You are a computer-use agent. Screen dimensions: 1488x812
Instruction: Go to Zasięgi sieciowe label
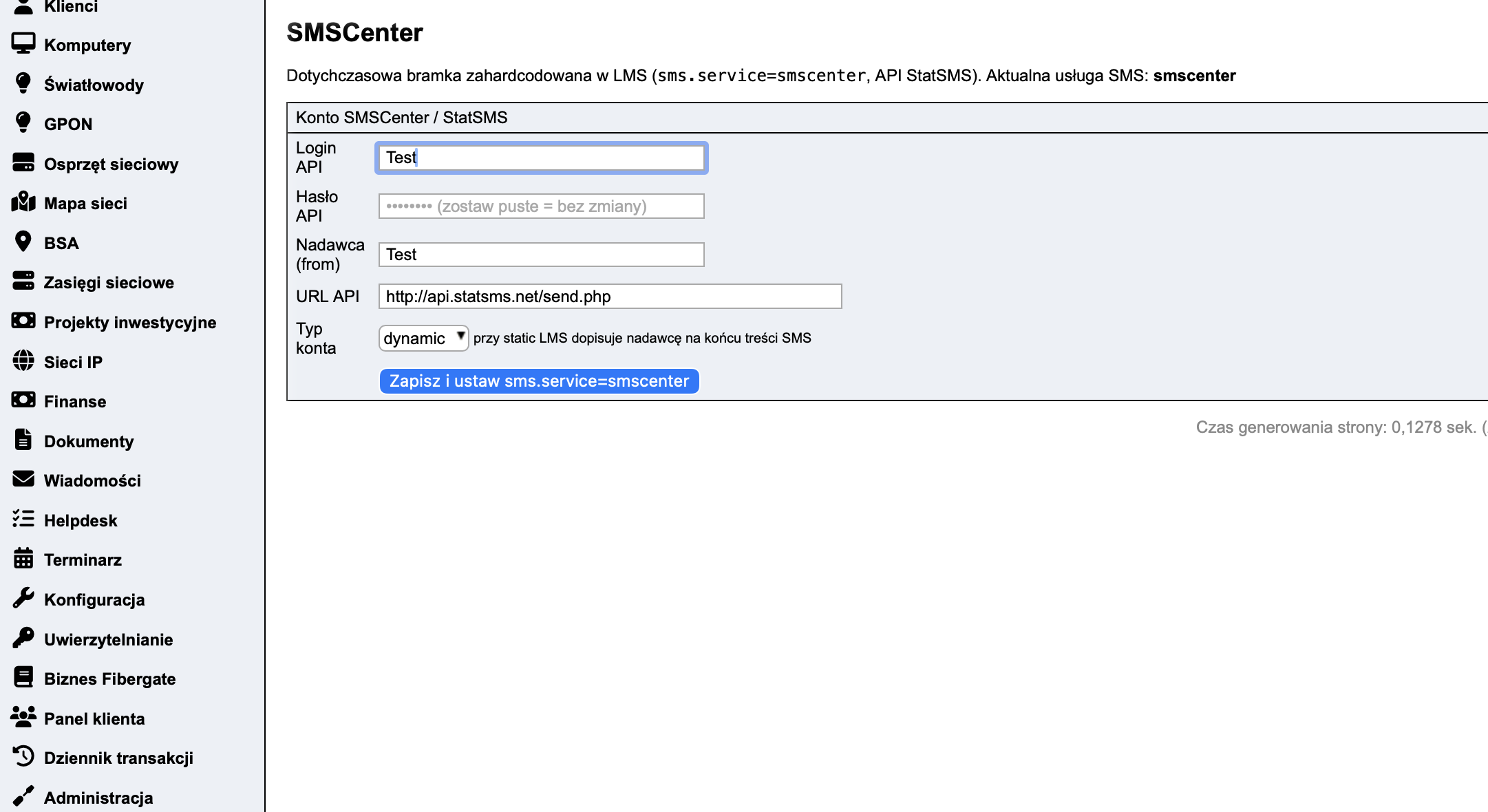click(109, 282)
